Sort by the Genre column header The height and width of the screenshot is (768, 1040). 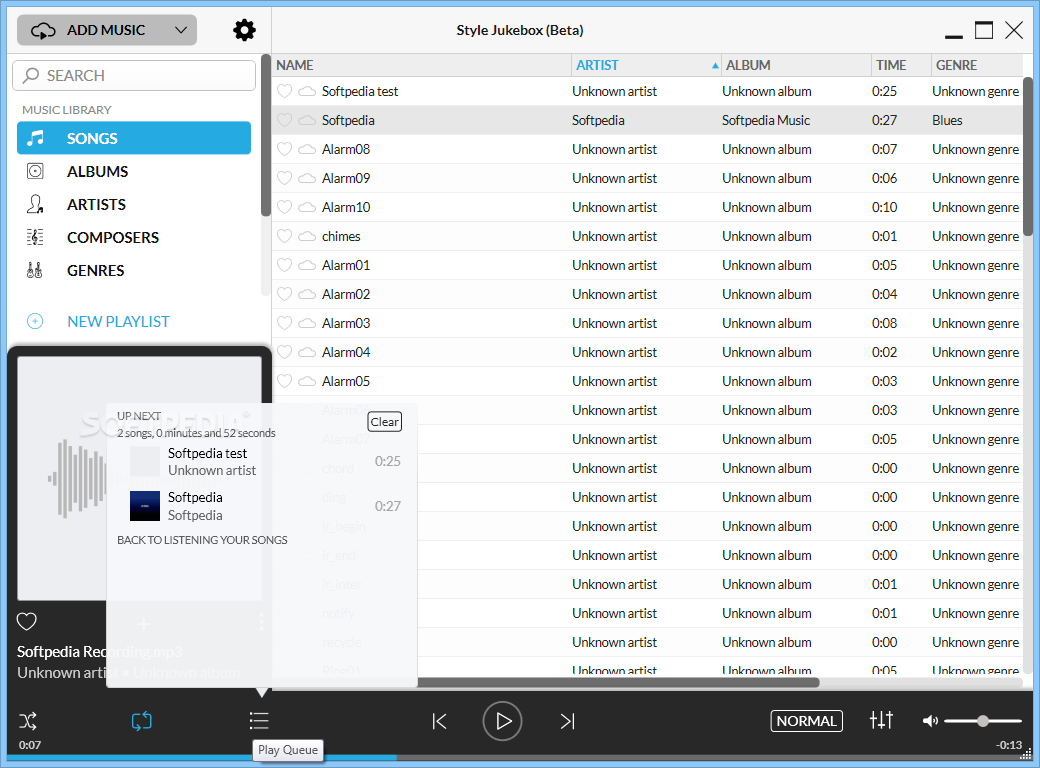tap(976, 65)
